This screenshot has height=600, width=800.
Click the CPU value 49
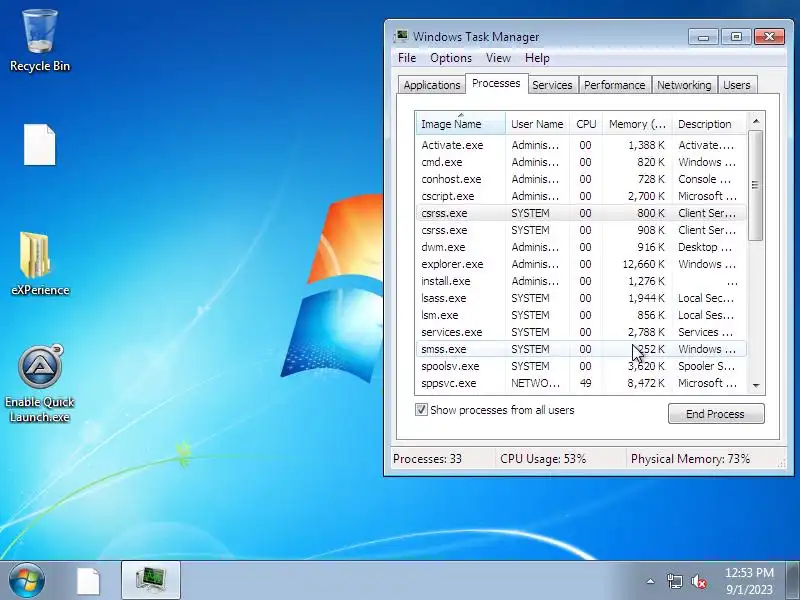pos(585,383)
